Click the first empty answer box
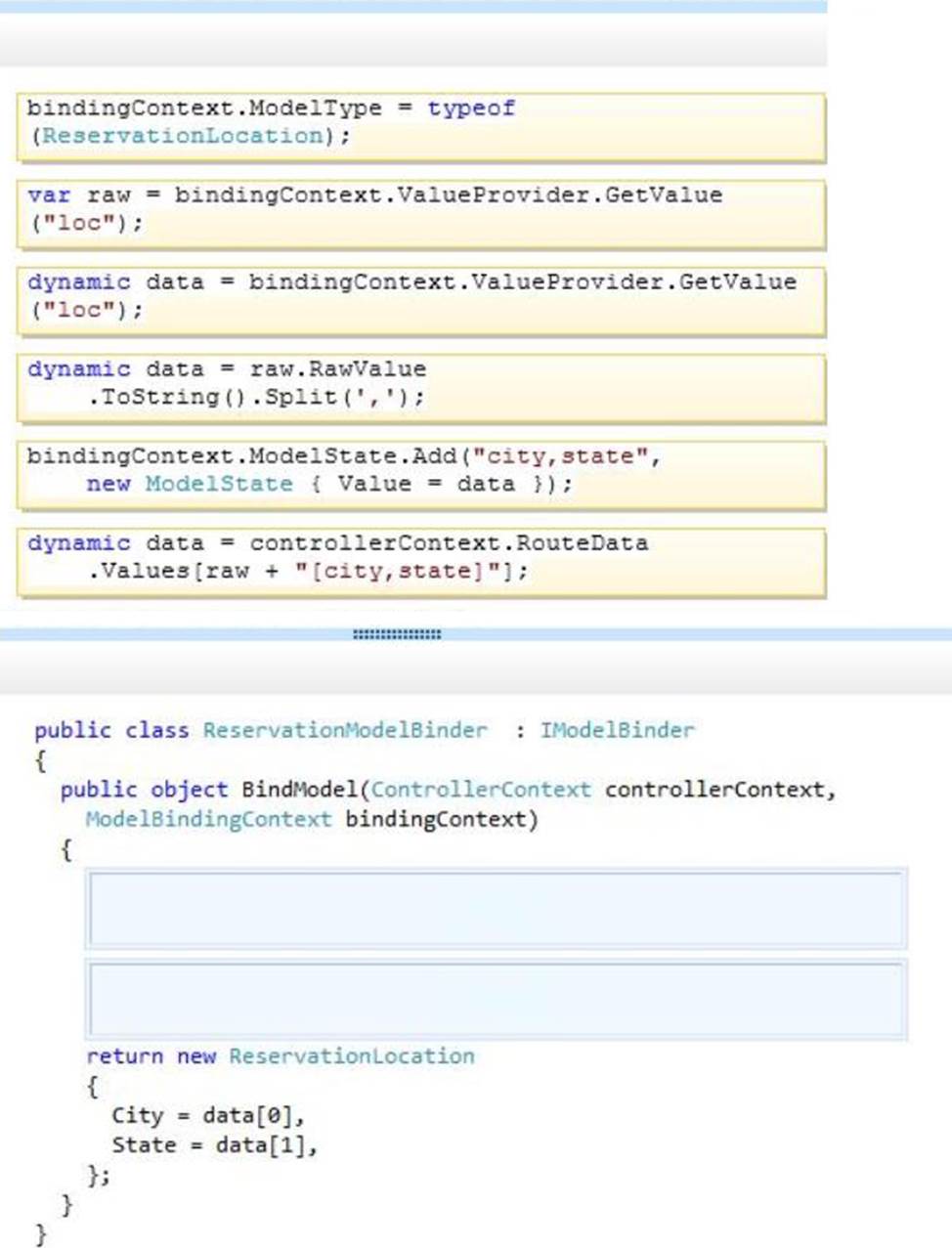 (x=496, y=909)
